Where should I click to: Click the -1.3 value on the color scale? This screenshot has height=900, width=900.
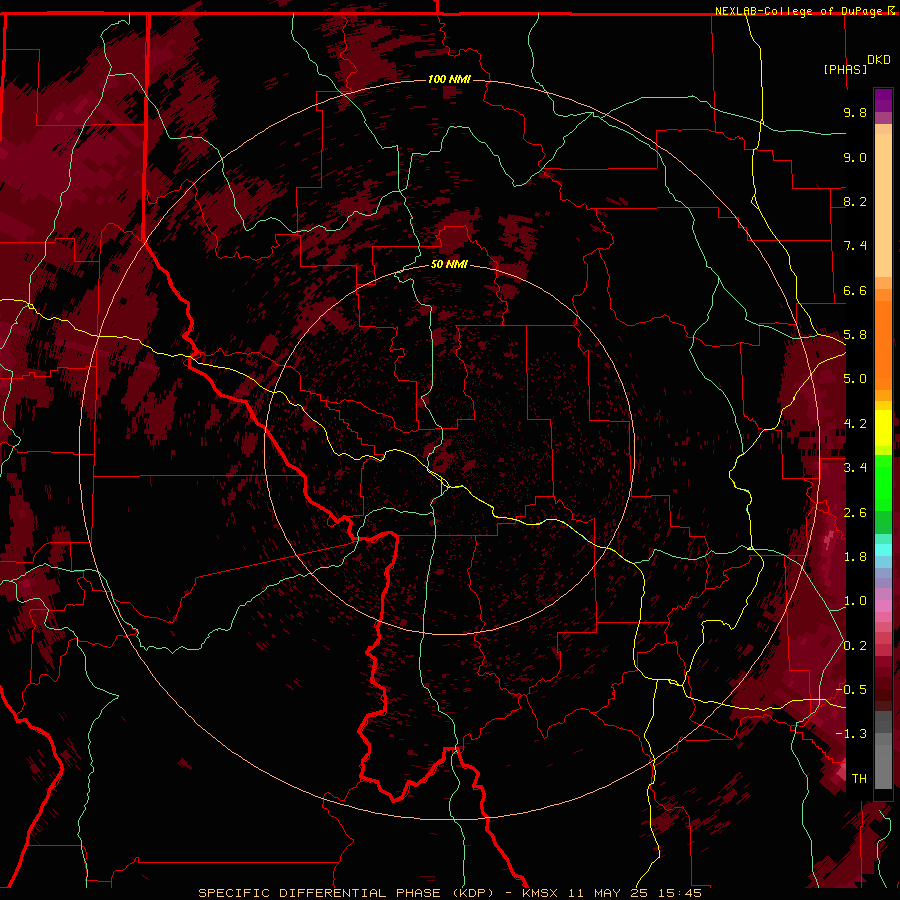(851, 734)
